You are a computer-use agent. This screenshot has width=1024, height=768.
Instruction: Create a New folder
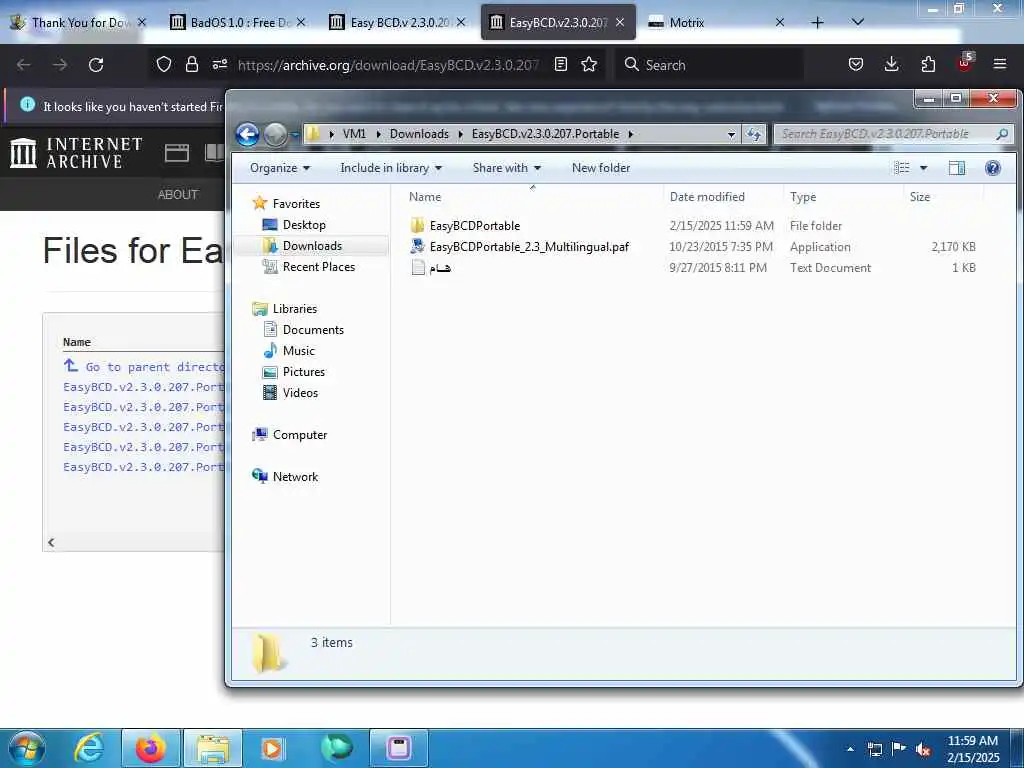tap(601, 168)
